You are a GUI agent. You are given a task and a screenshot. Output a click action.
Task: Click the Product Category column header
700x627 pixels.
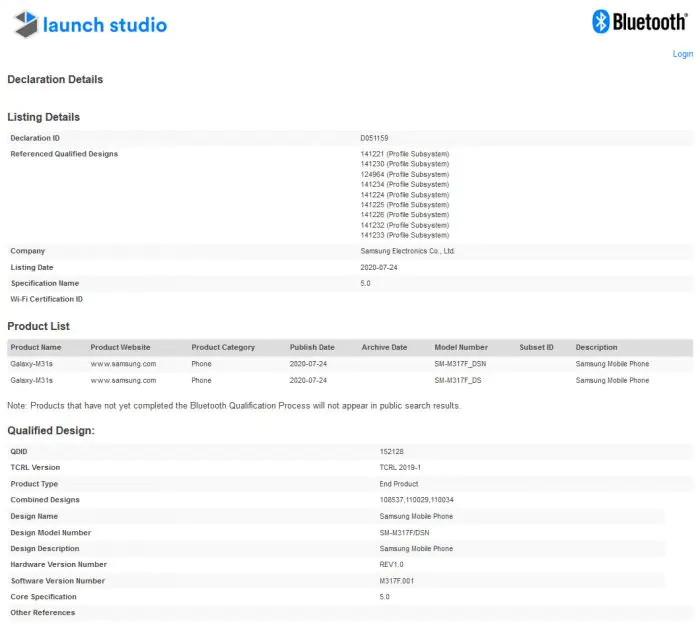[223, 347]
